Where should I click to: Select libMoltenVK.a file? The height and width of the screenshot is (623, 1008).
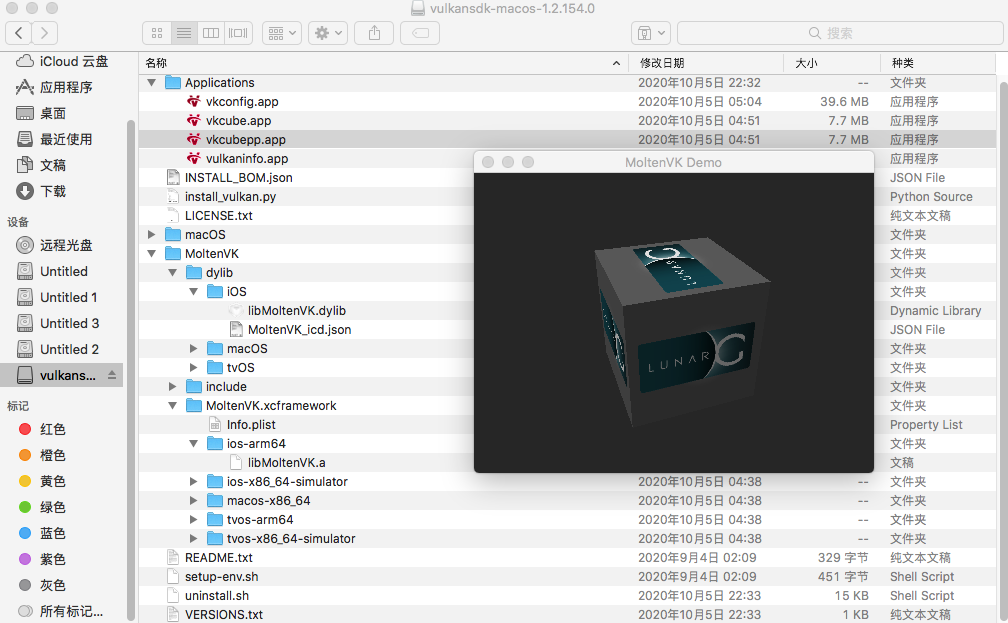[x=286, y=462]
